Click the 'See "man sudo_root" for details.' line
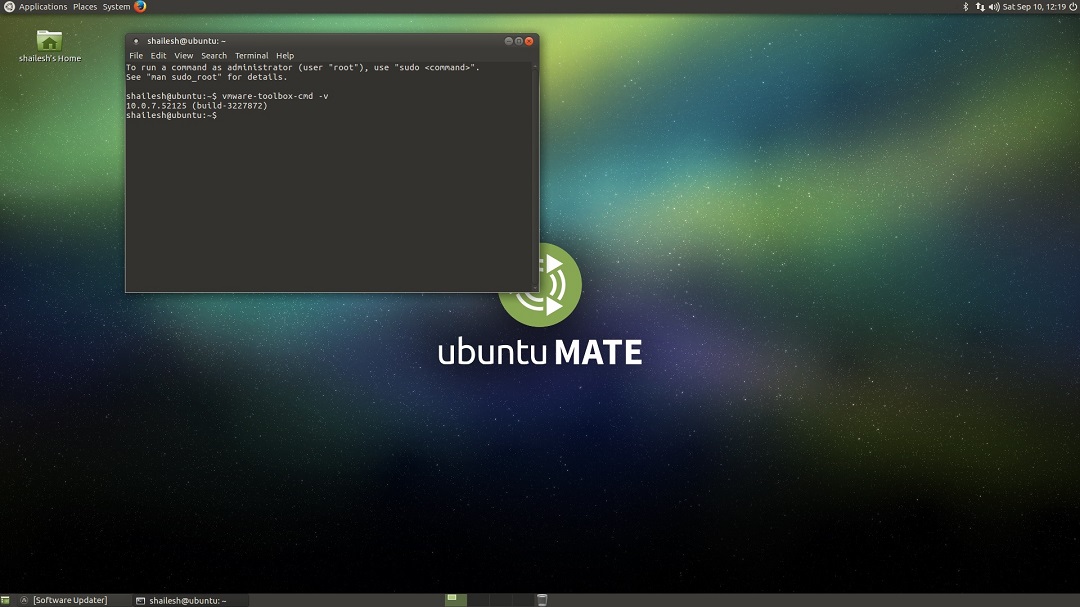Image resolution: width=1080 pixels, height=607 pixels. (x=207, y=77)
